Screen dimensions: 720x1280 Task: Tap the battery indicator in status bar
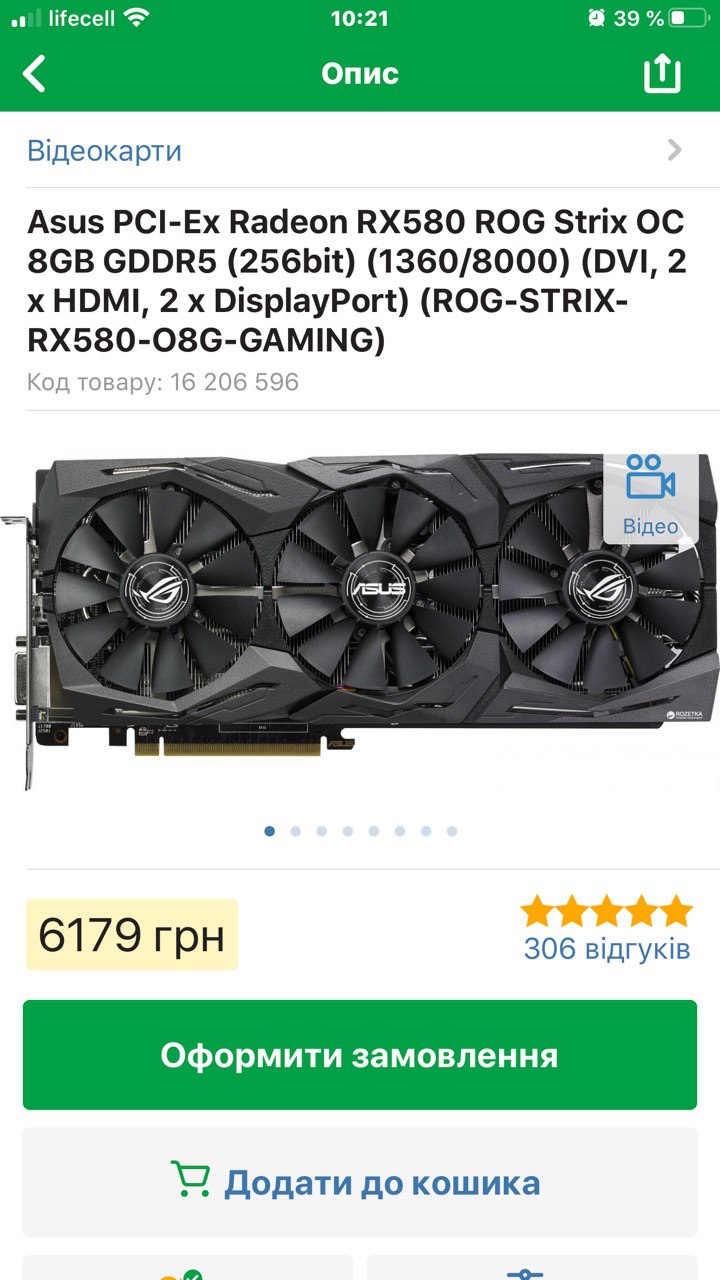point(690,18)
